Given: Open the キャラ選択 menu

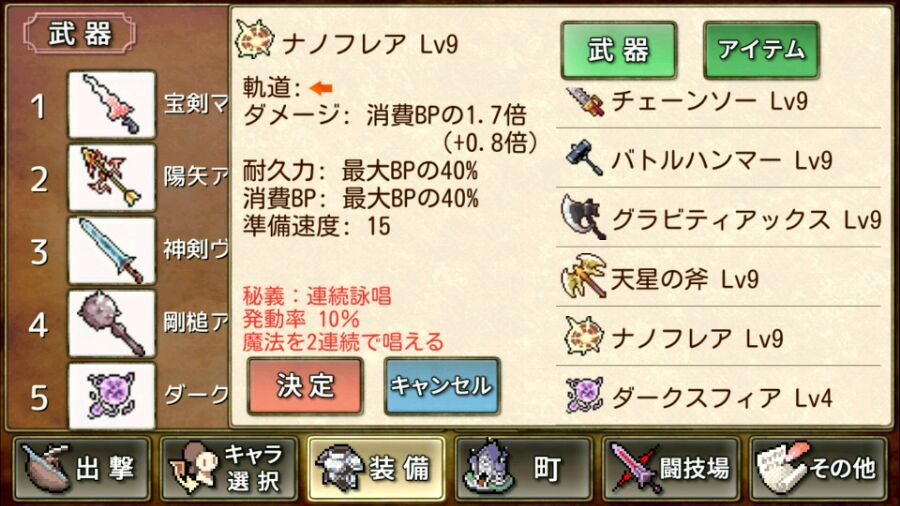Looking at the screenshot, I should pyautogui.click(x=230, y=469).
